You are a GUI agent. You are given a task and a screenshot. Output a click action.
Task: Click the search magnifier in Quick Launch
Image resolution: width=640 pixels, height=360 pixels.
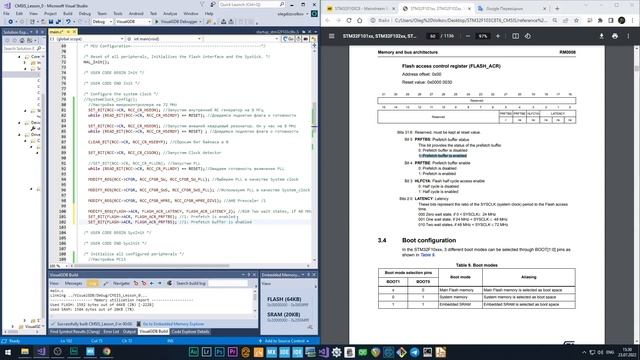point(282,4)
